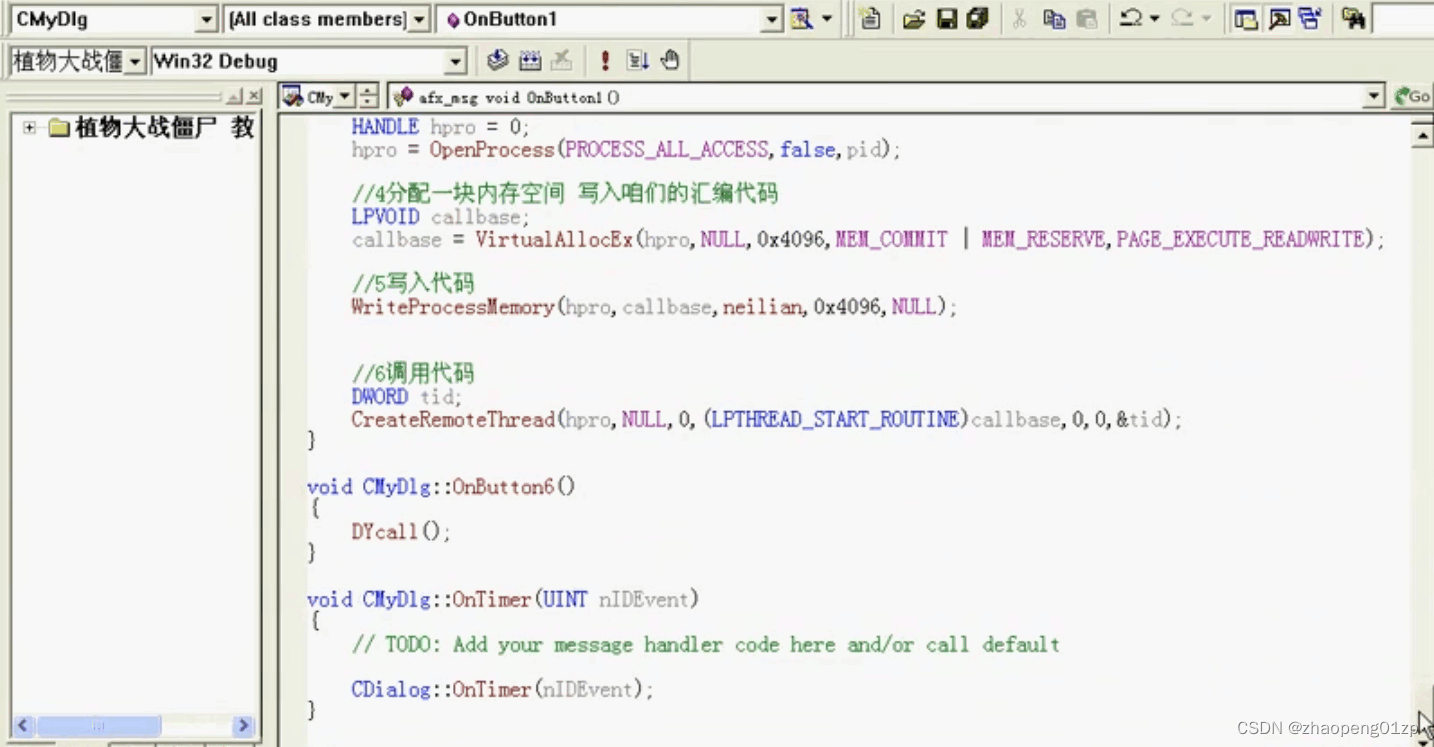The image size is (1434, 747).
Task: Click the CMyDlg::OnTimer function header
Action: coord(503,600)
